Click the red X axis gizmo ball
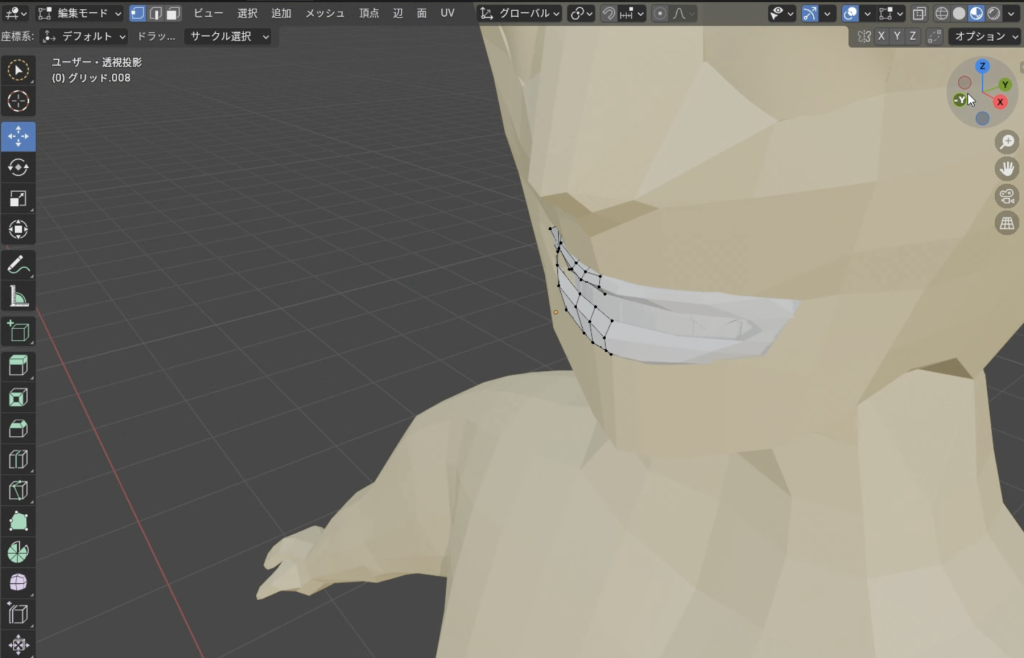 coord(1000,102)
